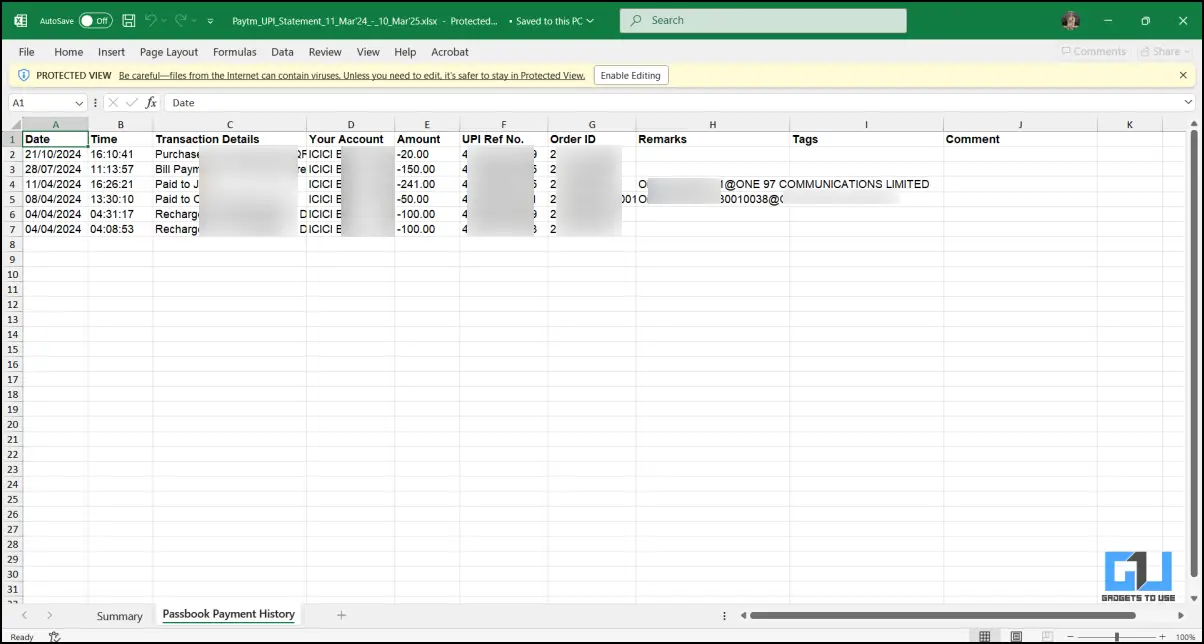The width and height of the screenshot is (1204, 644).
Task: Select the Transaction Details header cell
Action: click(x=230, y=139)
